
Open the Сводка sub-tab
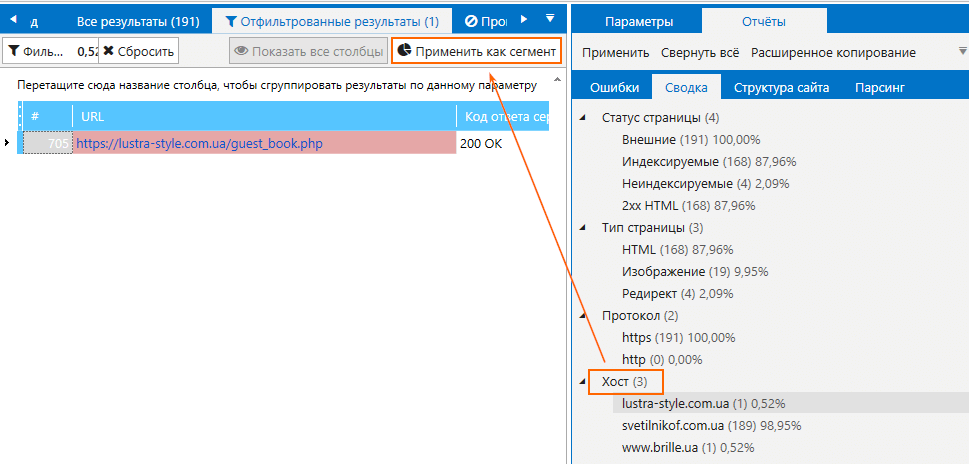pyautogui.click(x=686, y=87)
